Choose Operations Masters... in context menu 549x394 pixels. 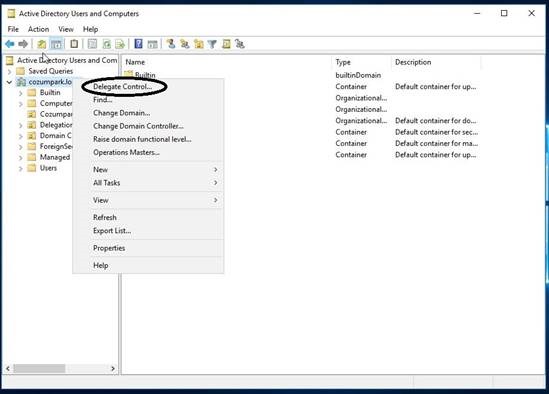pyautogui.click(x=126, y=152)
